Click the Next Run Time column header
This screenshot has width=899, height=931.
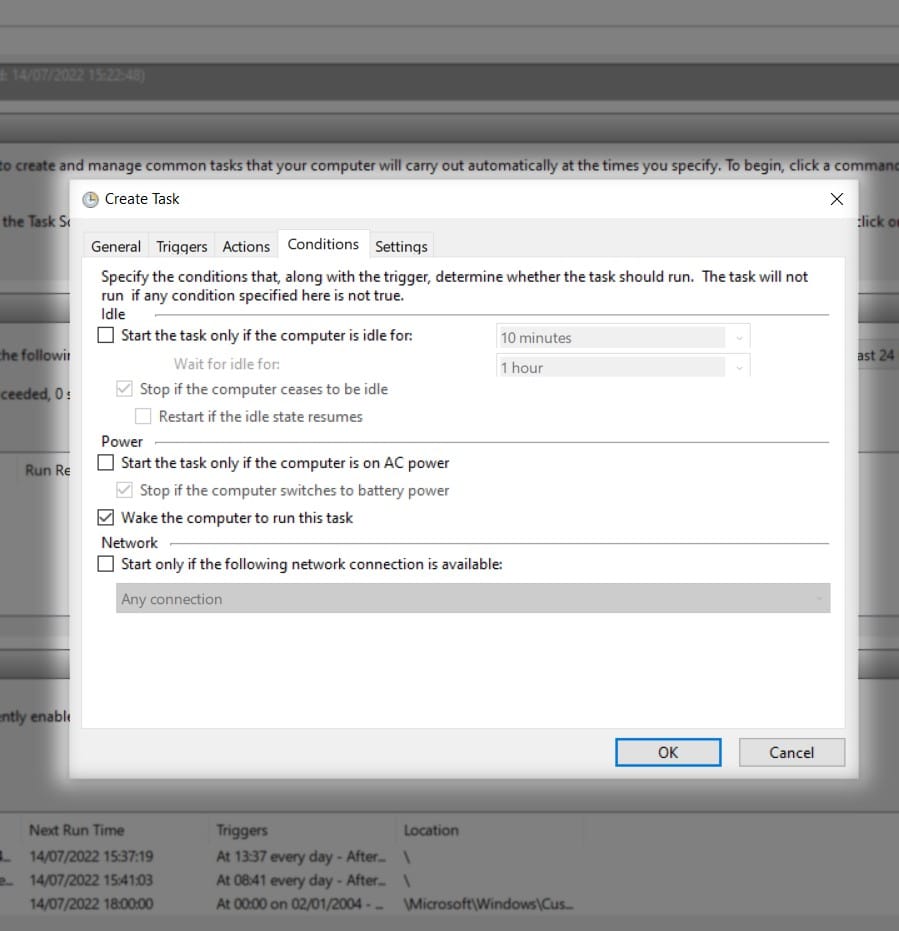tap(77, 829)
